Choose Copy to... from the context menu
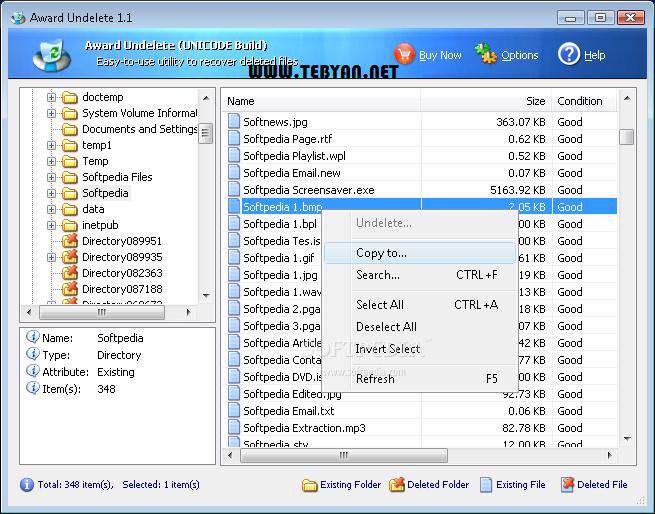 coord(420,253)
